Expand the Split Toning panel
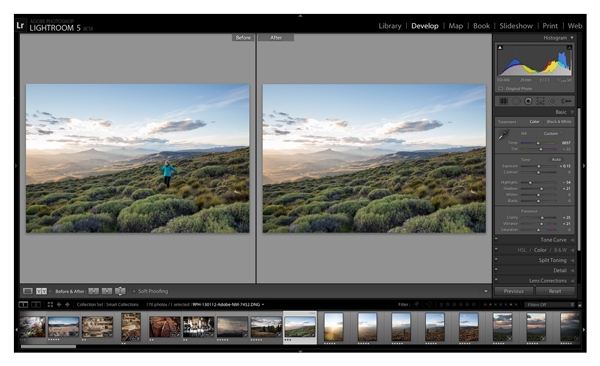This screenshot has height=366, width=600. pos(572,260)
